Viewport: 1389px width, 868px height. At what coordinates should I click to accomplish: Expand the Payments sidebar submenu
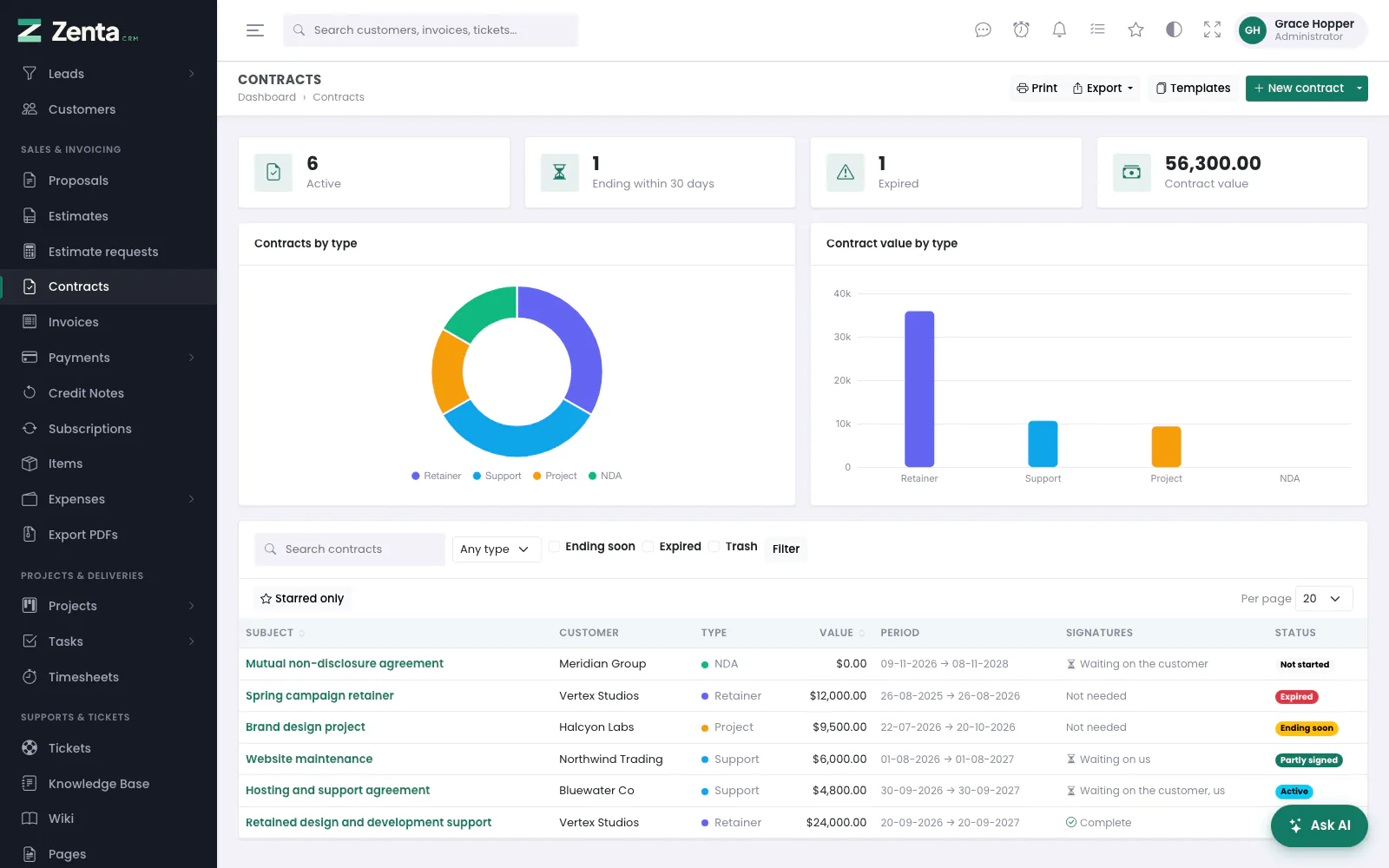pos(192,358)
